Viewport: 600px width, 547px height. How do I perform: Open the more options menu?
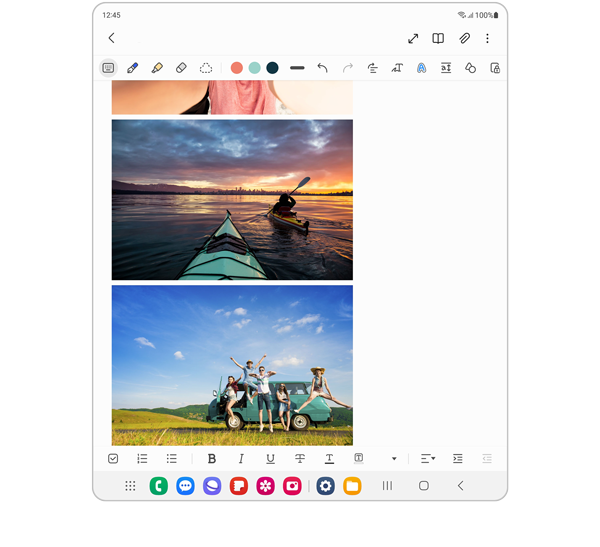[x=488, y=38]
